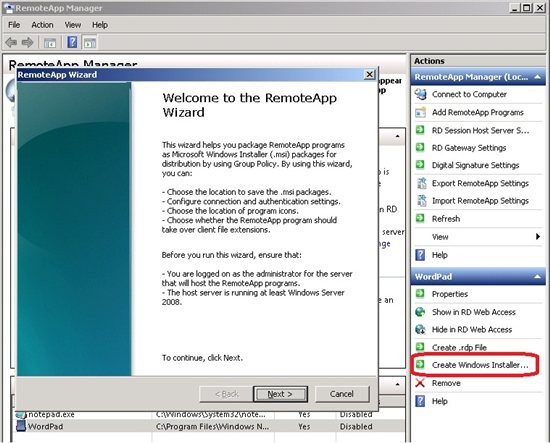Click the Actions pane header
The height and width of the screenshot is (443, 550).
[x=478, y=61]
